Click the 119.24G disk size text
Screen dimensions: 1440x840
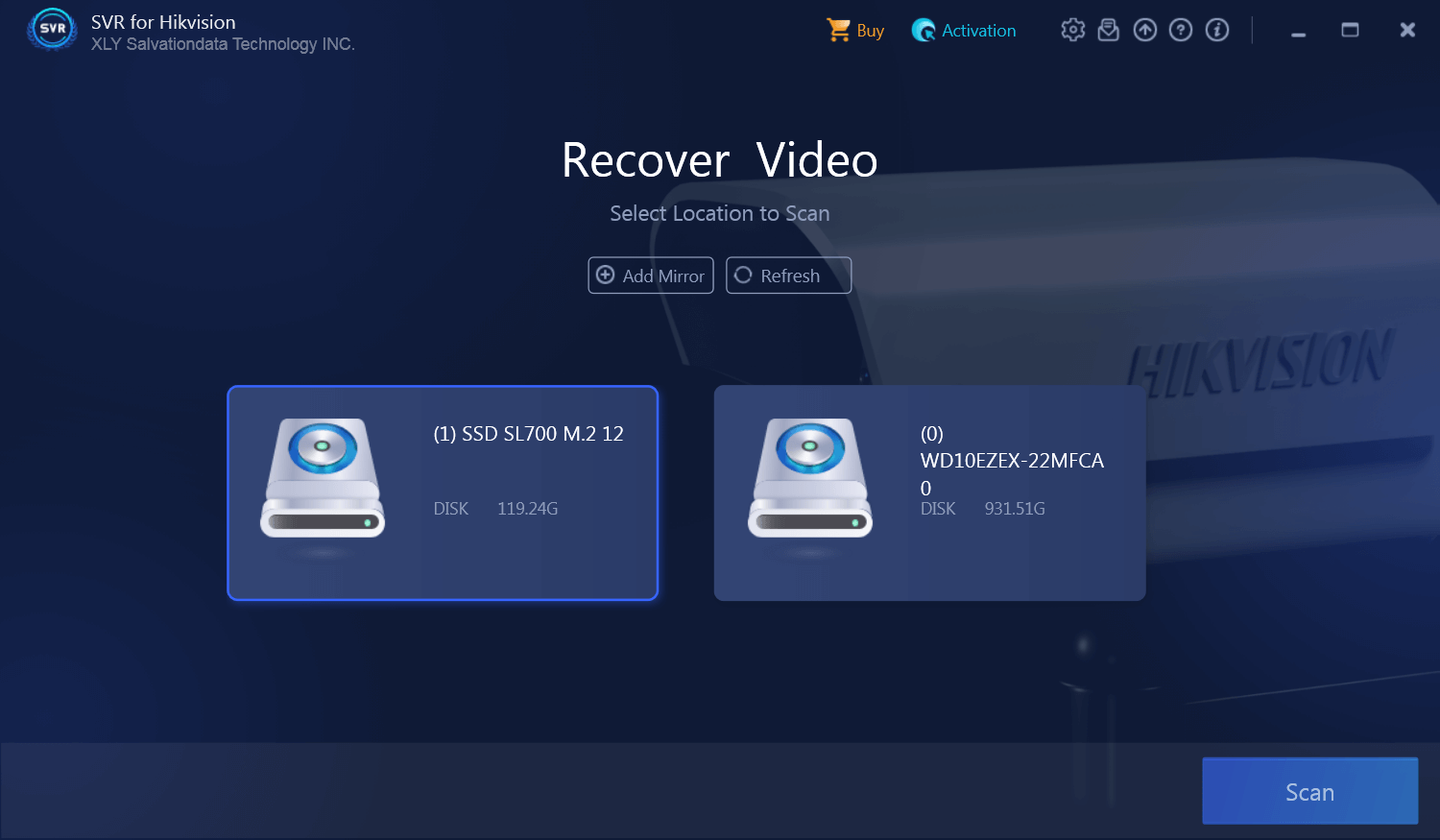pyautogui.click(x=527, y=509)
